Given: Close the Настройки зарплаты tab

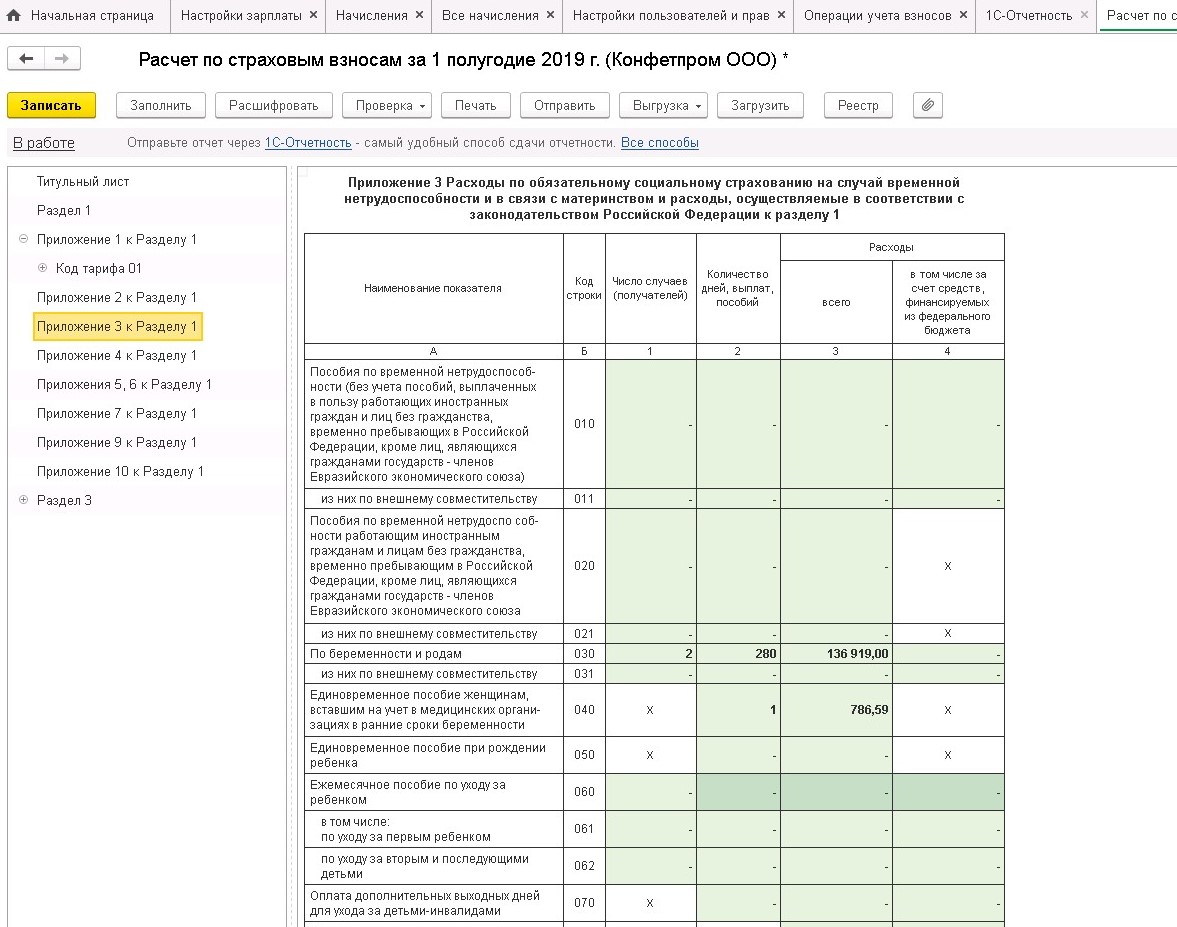Looking at the screenshot, I should click(x=313, y=16).
